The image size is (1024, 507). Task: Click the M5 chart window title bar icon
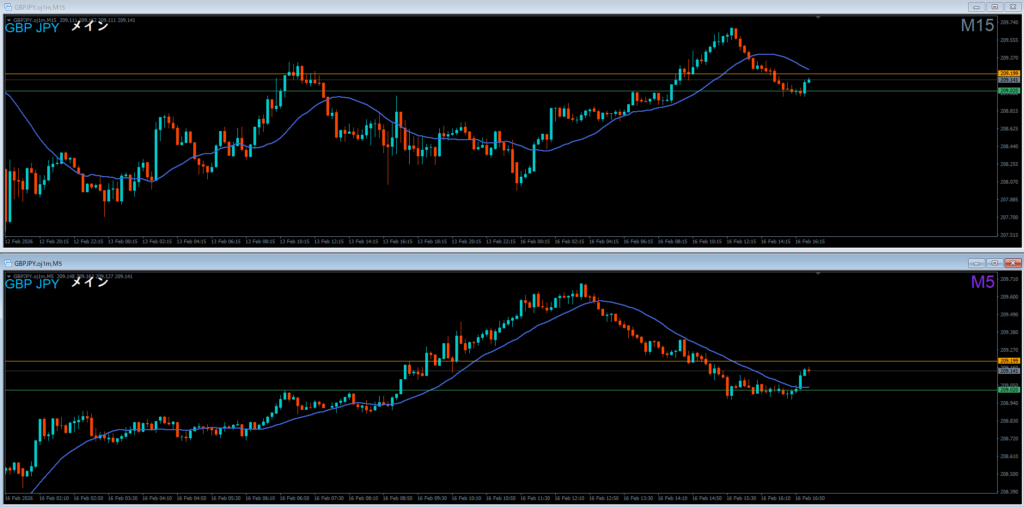(7, 262)
